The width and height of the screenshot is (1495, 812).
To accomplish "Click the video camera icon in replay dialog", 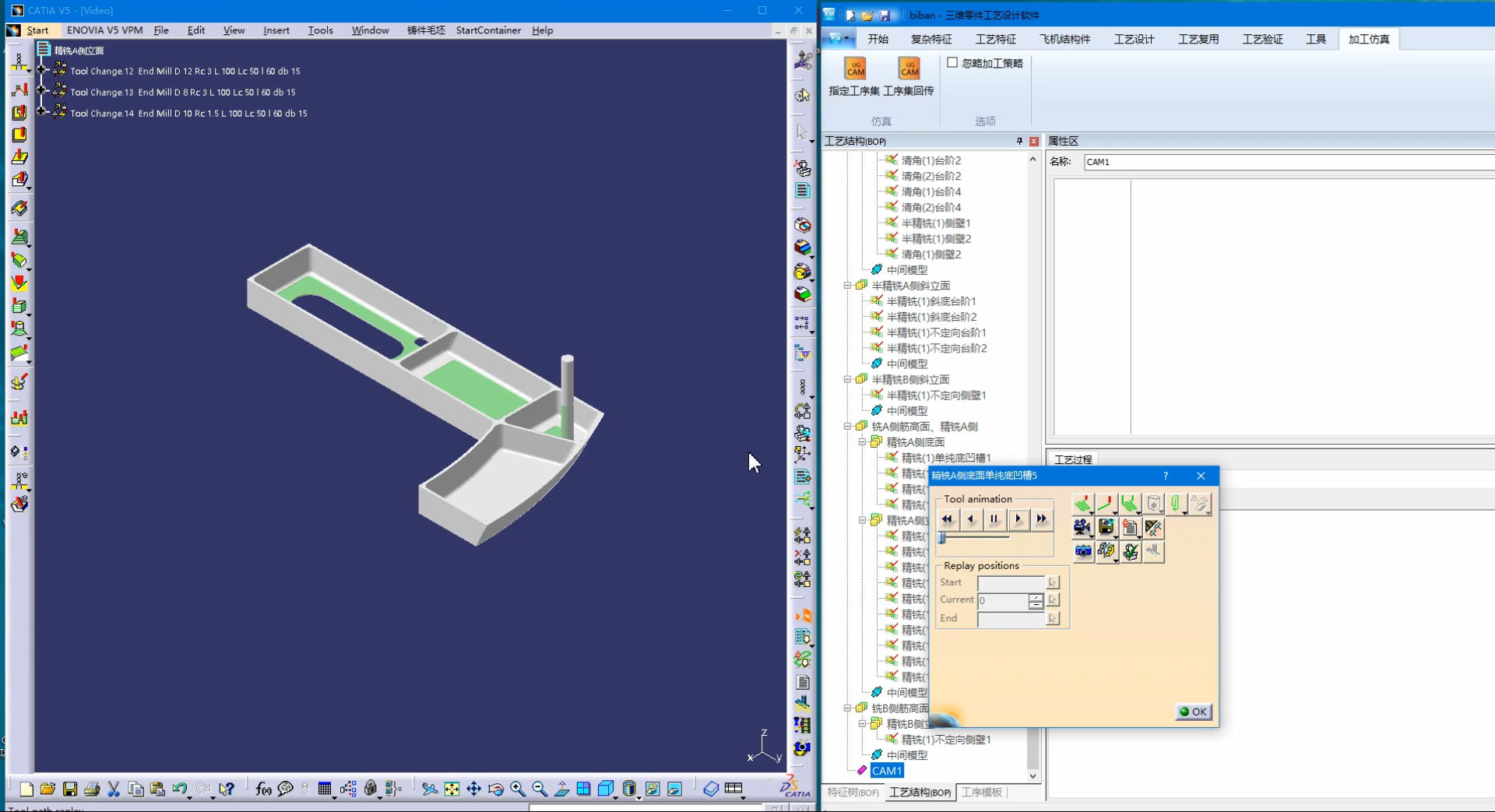I will 1082,528.
